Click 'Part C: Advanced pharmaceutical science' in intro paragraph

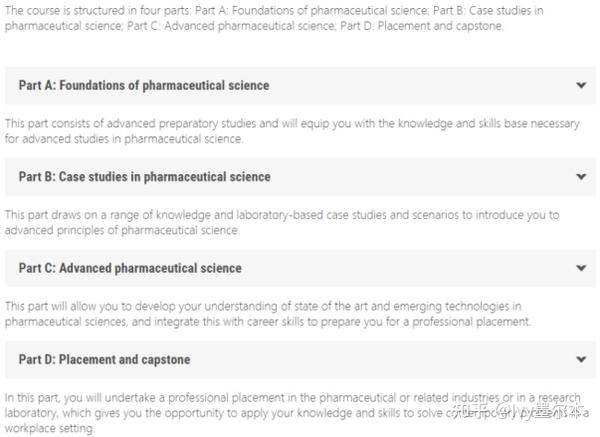point(232,26)
